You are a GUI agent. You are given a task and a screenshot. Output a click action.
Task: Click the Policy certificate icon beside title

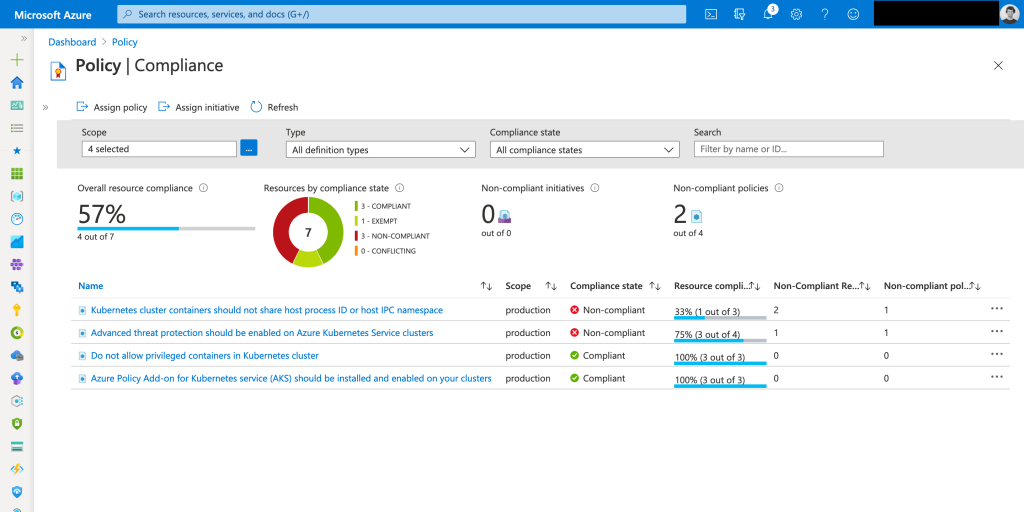coord(59,70)
